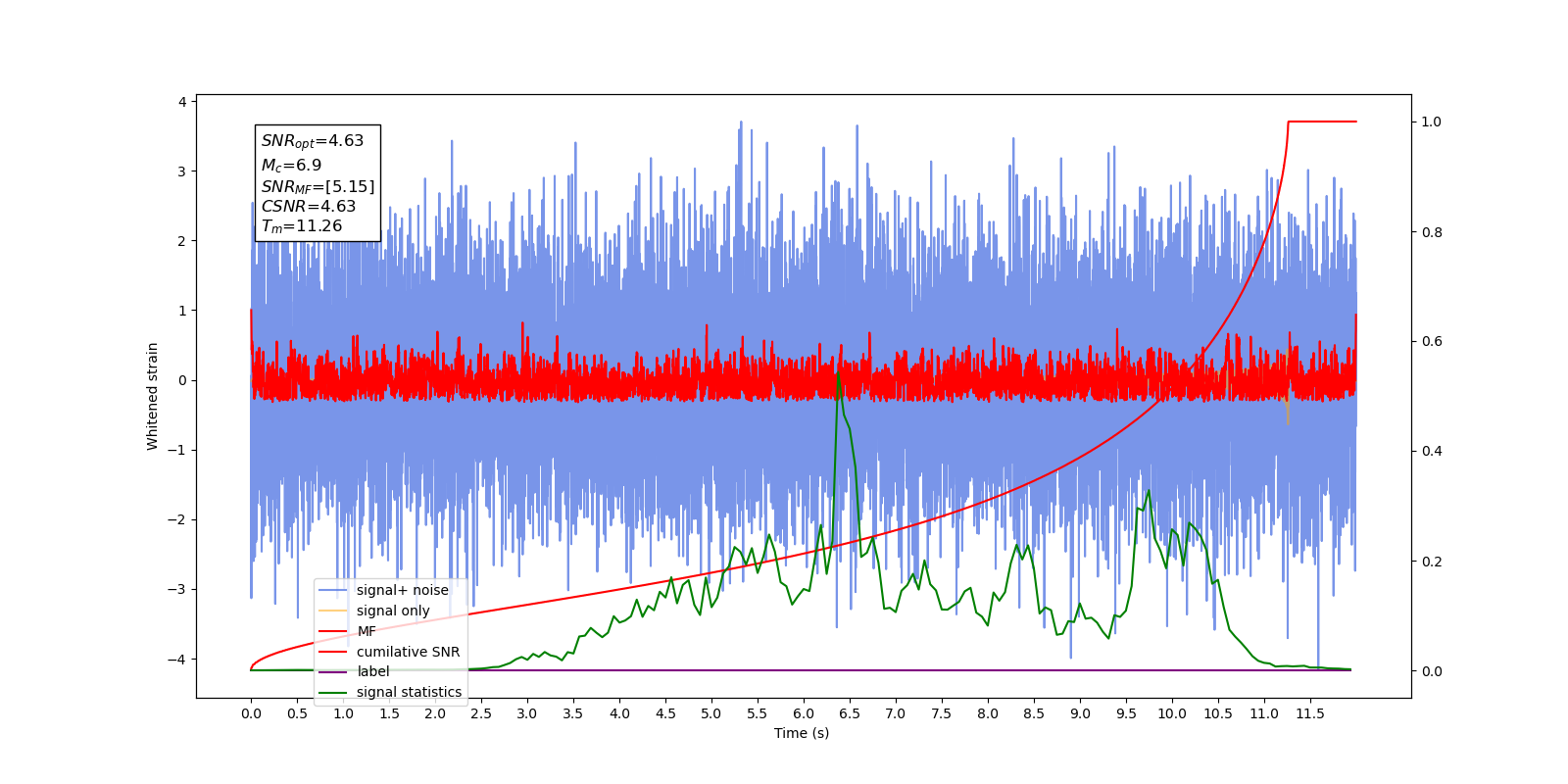Click the 'Time (s)' x-axis label
Image resolution: width=1568 pixels, height=784 pixels.
pos(802,733)
